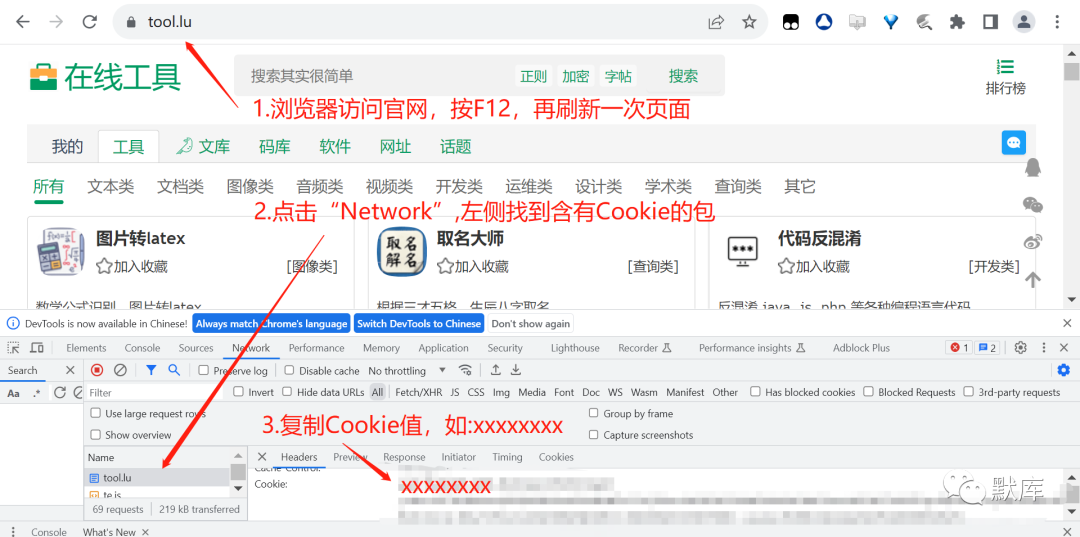
Task: Toggle the browser side panel icon
Action: pos(990,22)
